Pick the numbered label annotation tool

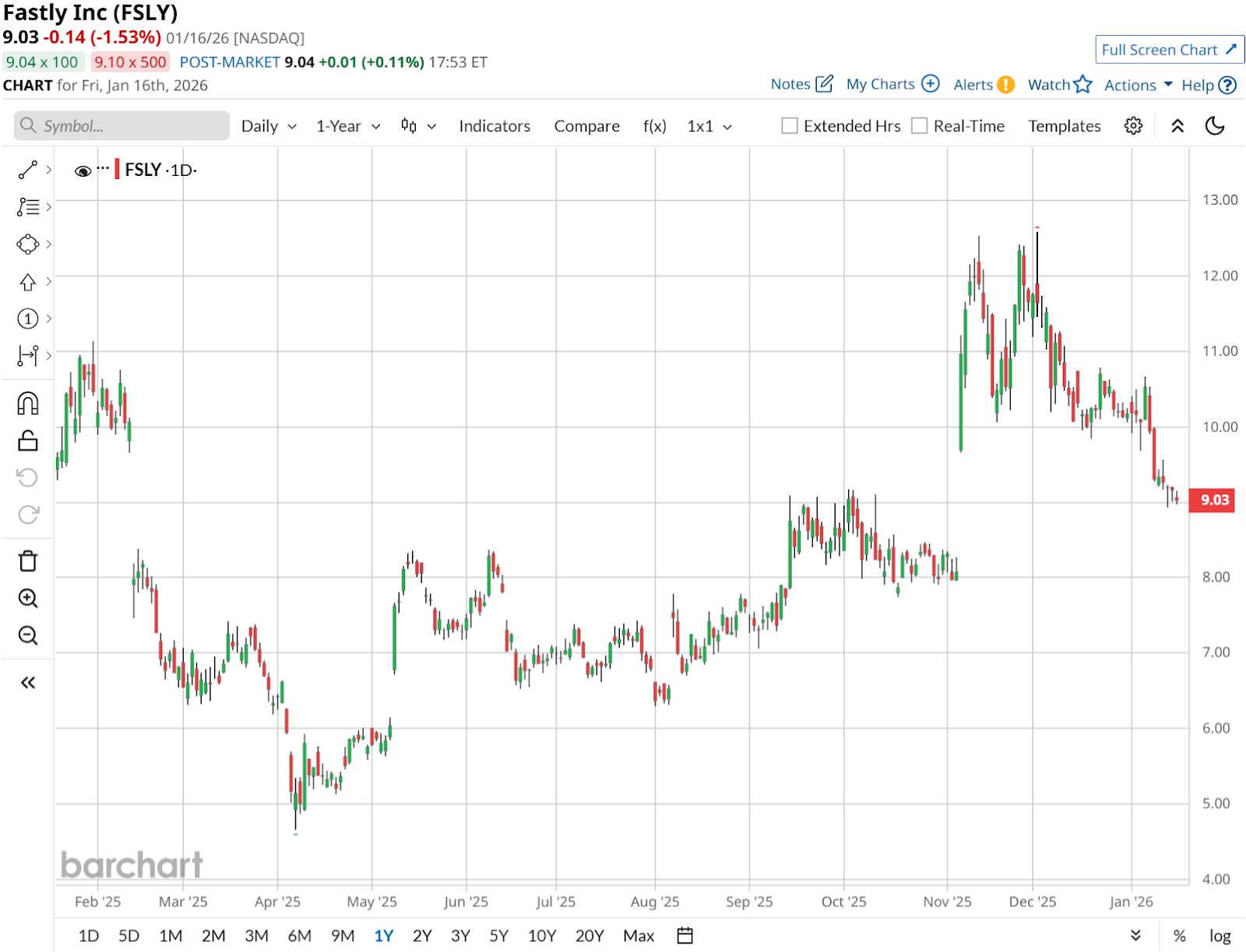28,318
